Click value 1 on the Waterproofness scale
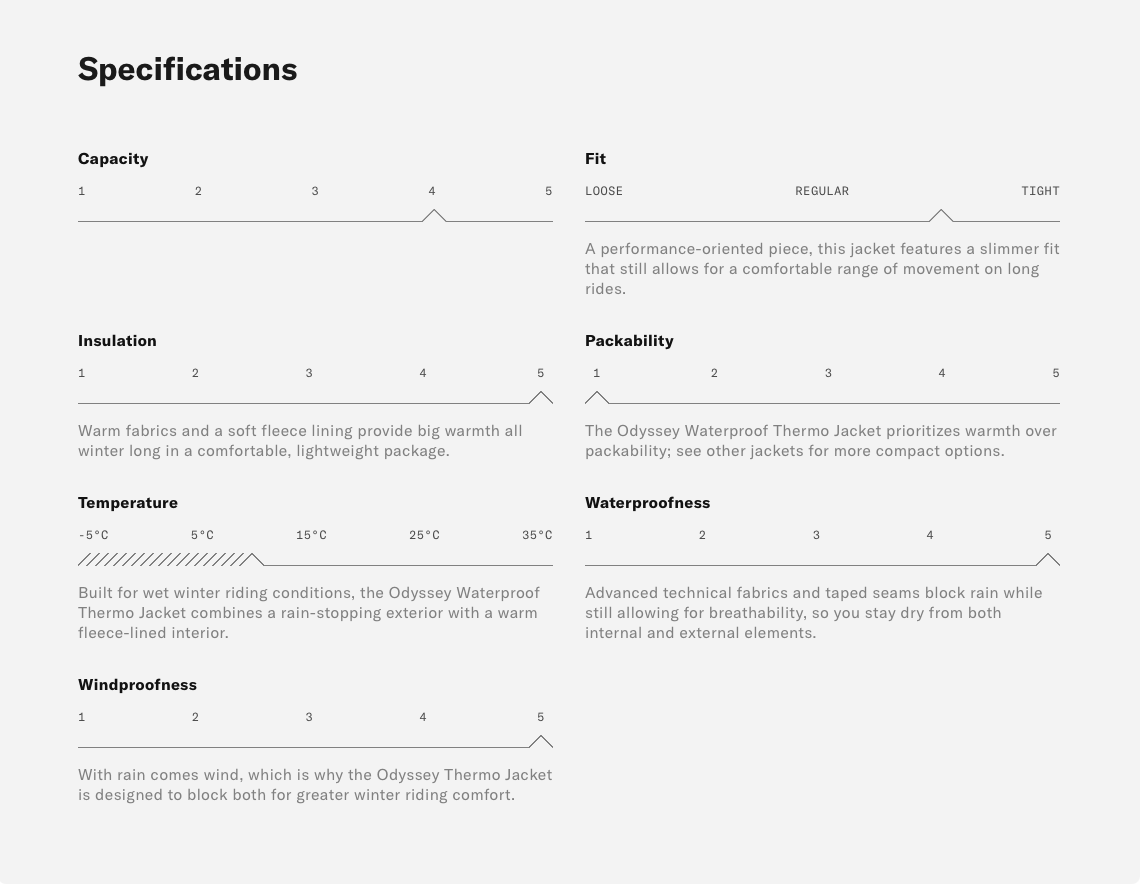 (x=589, y=535)
